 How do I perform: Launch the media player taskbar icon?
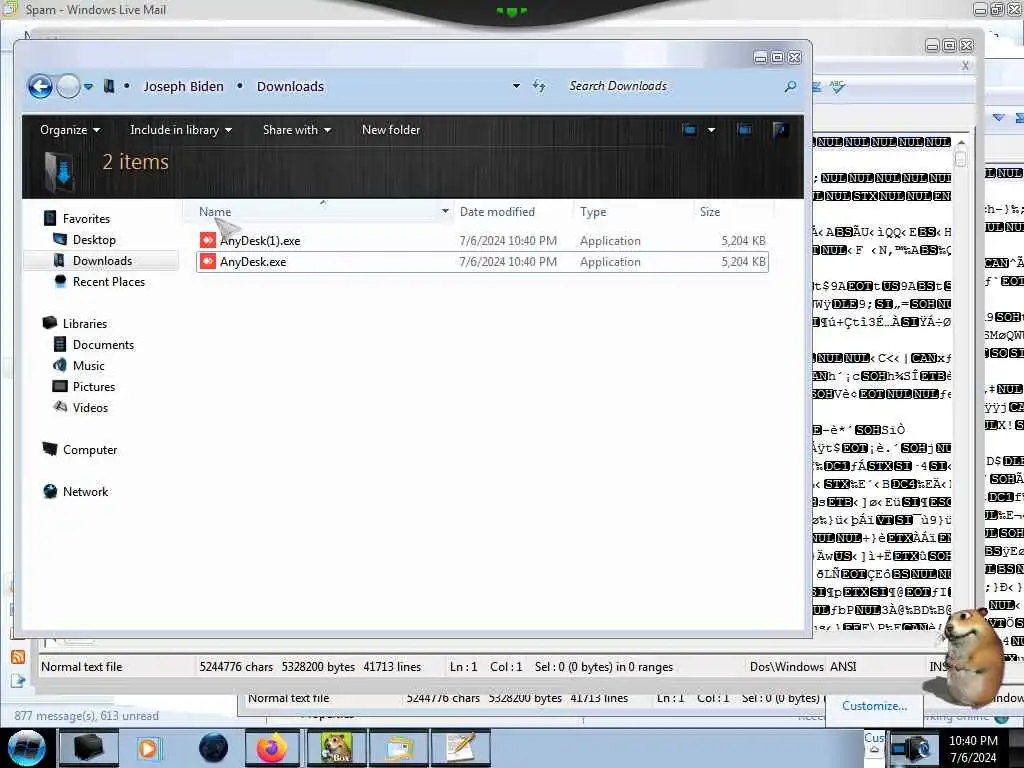(x=148, y=748)
